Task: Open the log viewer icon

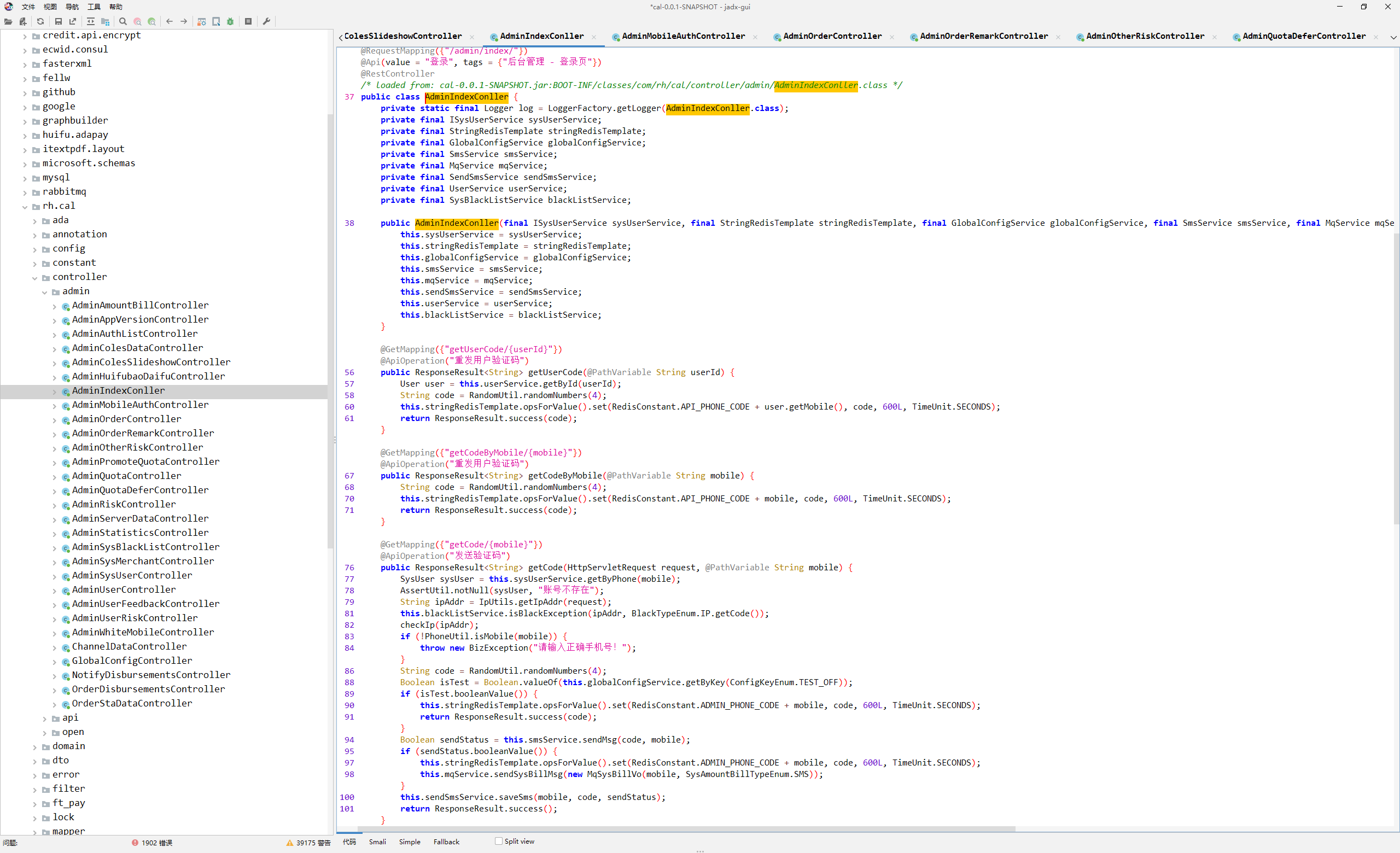Action: click(x=248, y=21)
